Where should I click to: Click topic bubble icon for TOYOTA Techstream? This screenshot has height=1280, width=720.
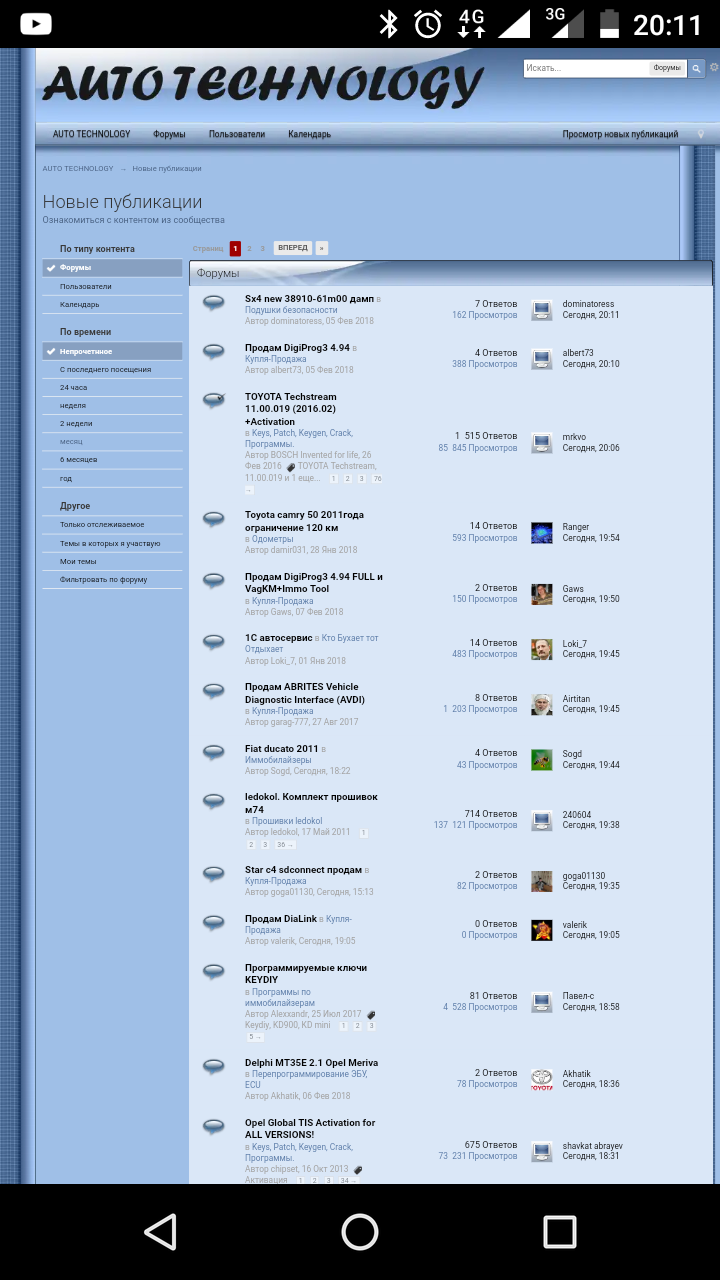pos(213,400)
